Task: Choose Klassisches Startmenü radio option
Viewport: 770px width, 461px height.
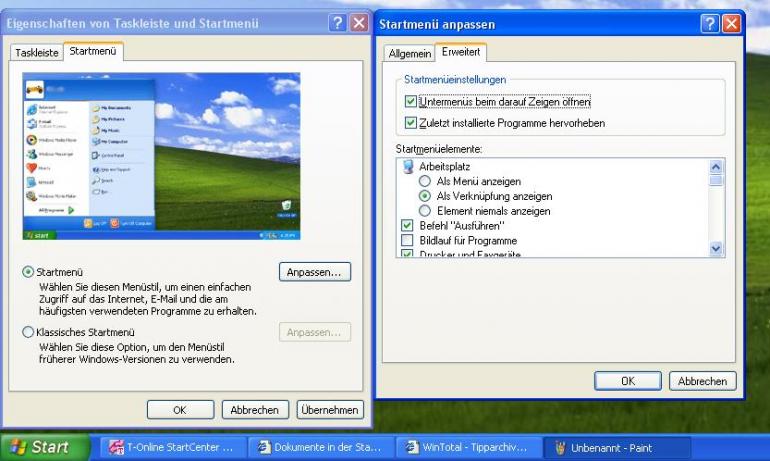Action: point(28,332)
